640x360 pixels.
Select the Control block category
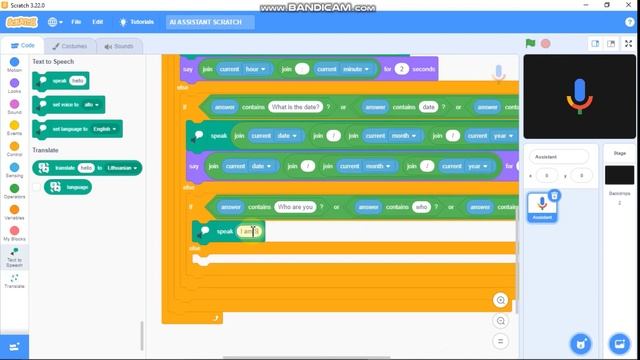click(x=14, y=149)
